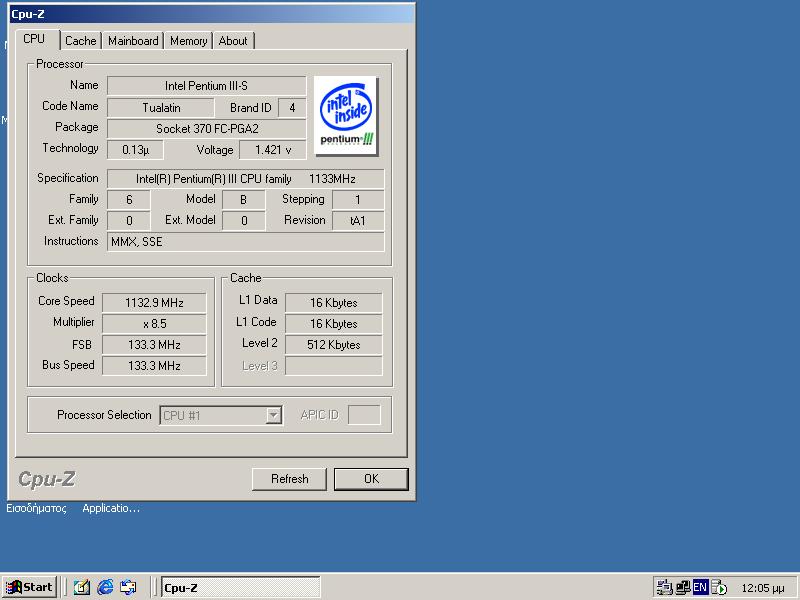Select the Memory tab

[x=188, y=41]
